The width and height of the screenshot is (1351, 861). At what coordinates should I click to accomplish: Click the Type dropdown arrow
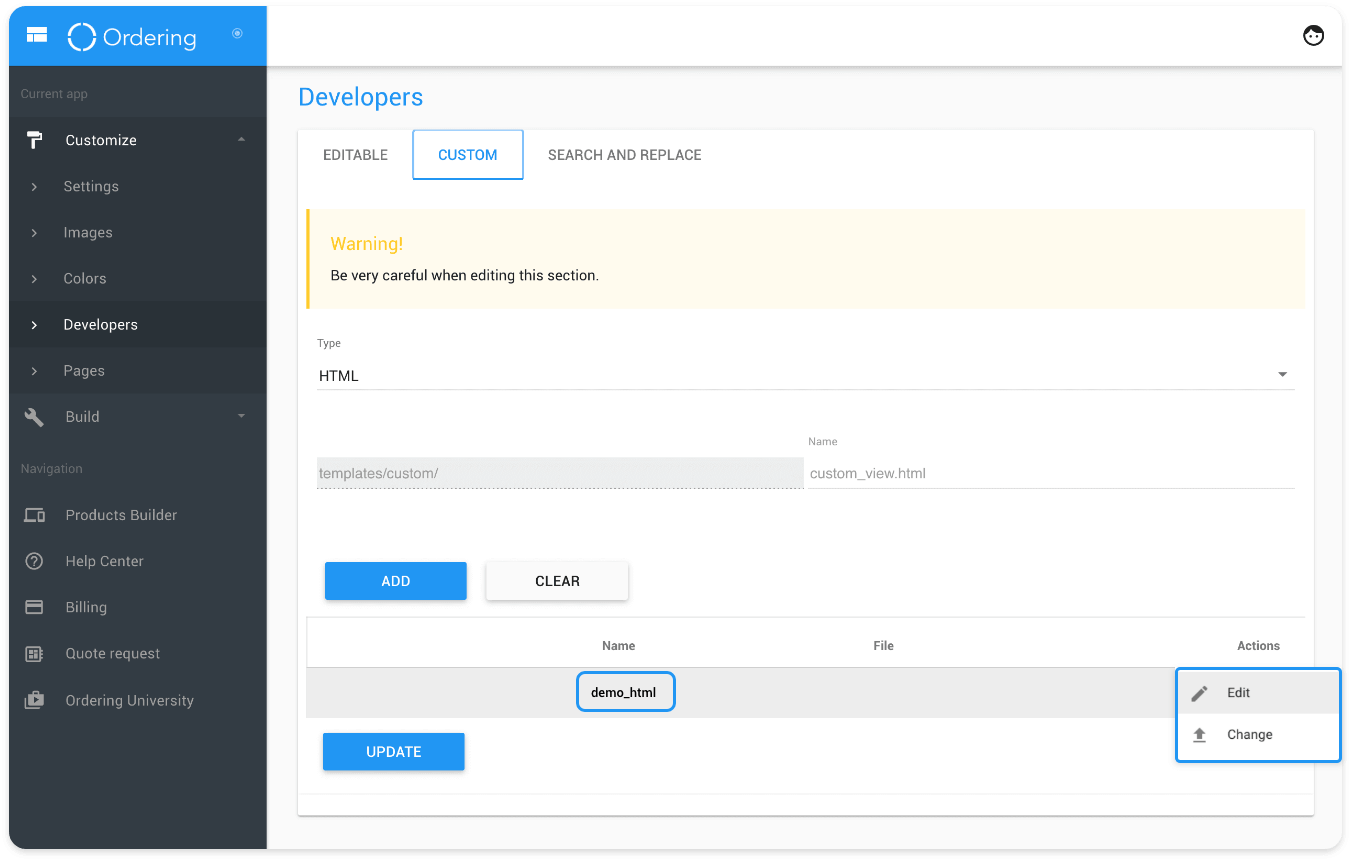coord(1282,375)
